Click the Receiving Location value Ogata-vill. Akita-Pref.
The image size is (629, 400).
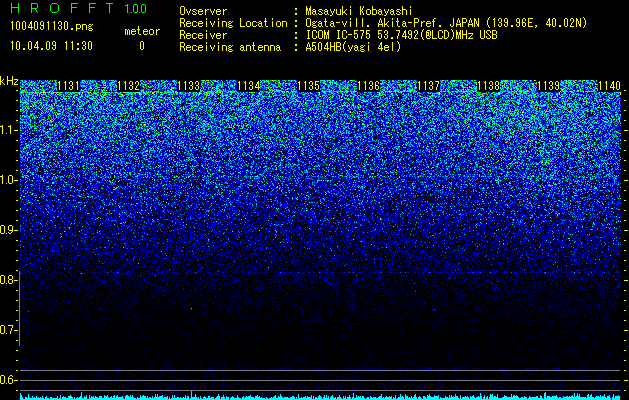coord(375,23)
